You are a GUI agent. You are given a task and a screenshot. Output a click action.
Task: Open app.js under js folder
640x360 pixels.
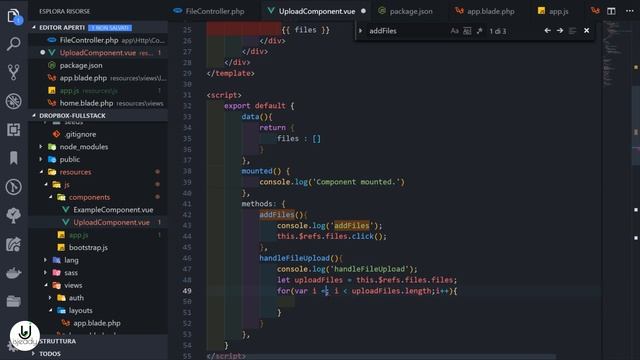[98, 235]
